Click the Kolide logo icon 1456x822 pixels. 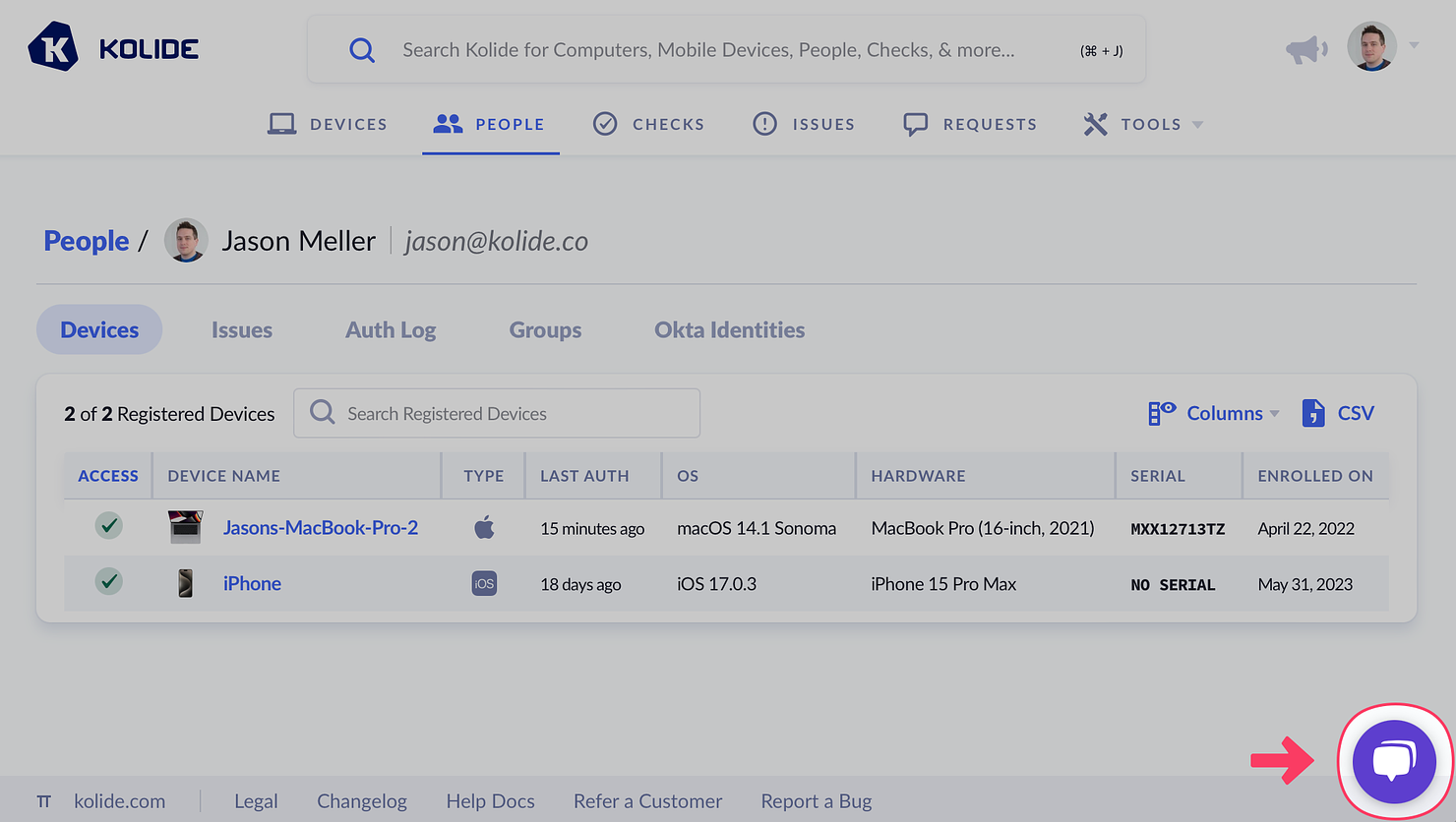[55, 45]
